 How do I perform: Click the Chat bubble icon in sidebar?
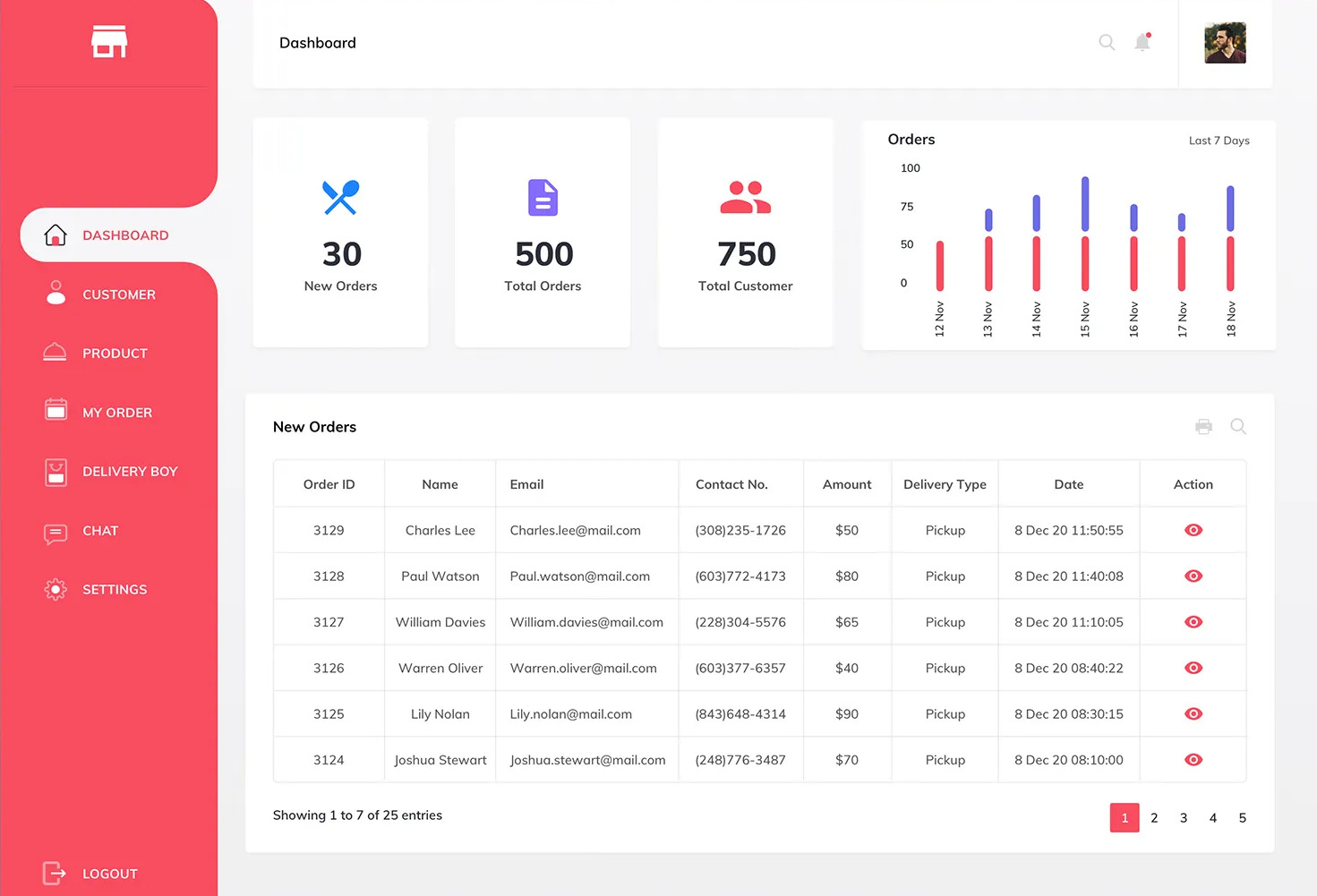point(56,533)
